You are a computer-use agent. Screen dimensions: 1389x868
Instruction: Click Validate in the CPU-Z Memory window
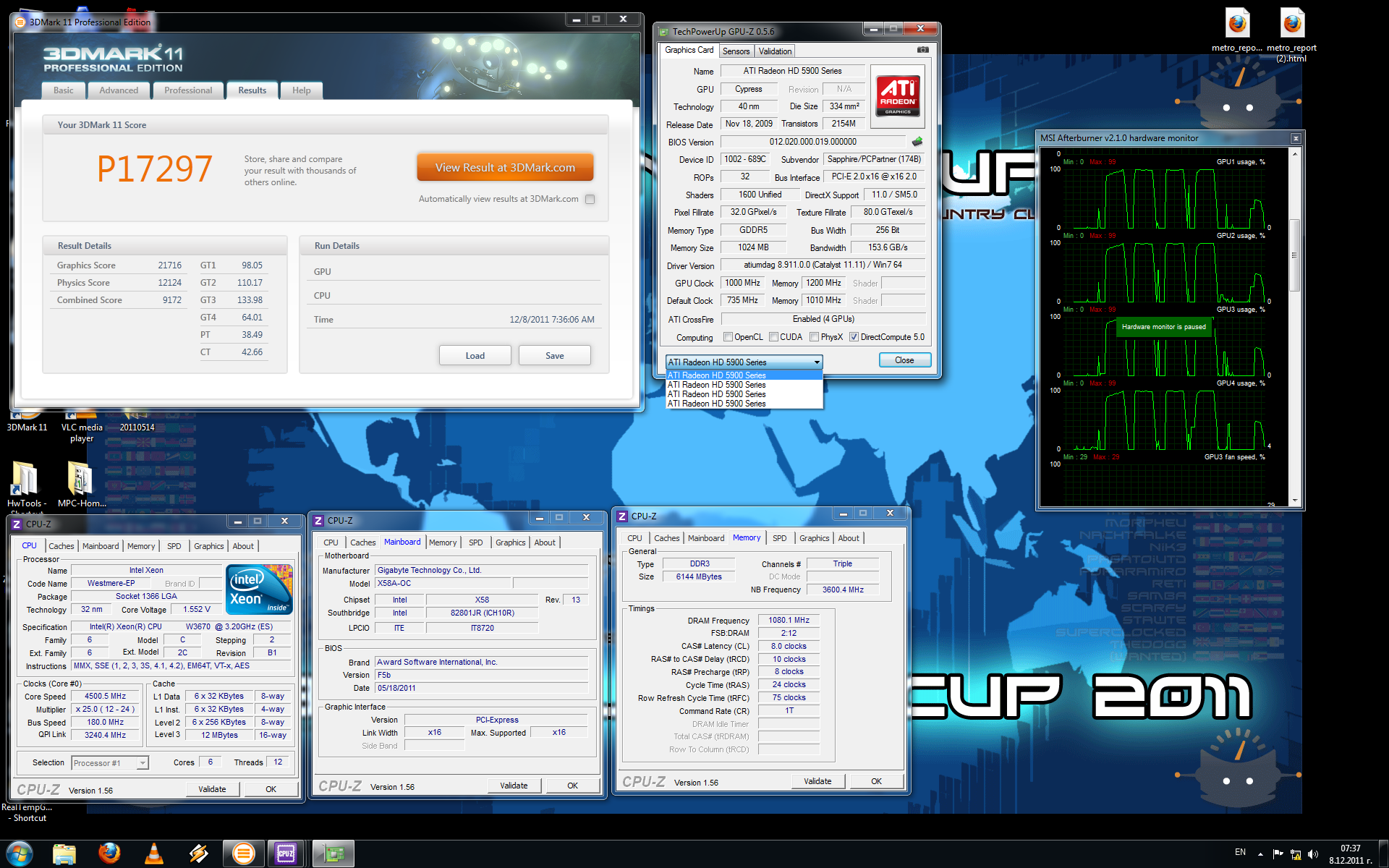point(817,781)
